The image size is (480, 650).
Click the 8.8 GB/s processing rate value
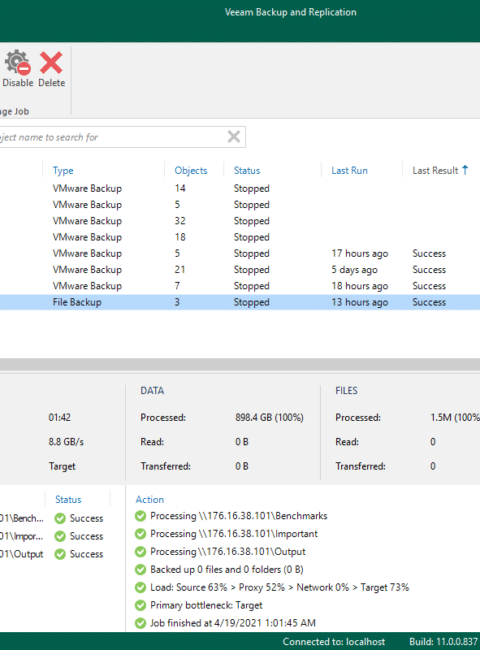tap(66, 441)
